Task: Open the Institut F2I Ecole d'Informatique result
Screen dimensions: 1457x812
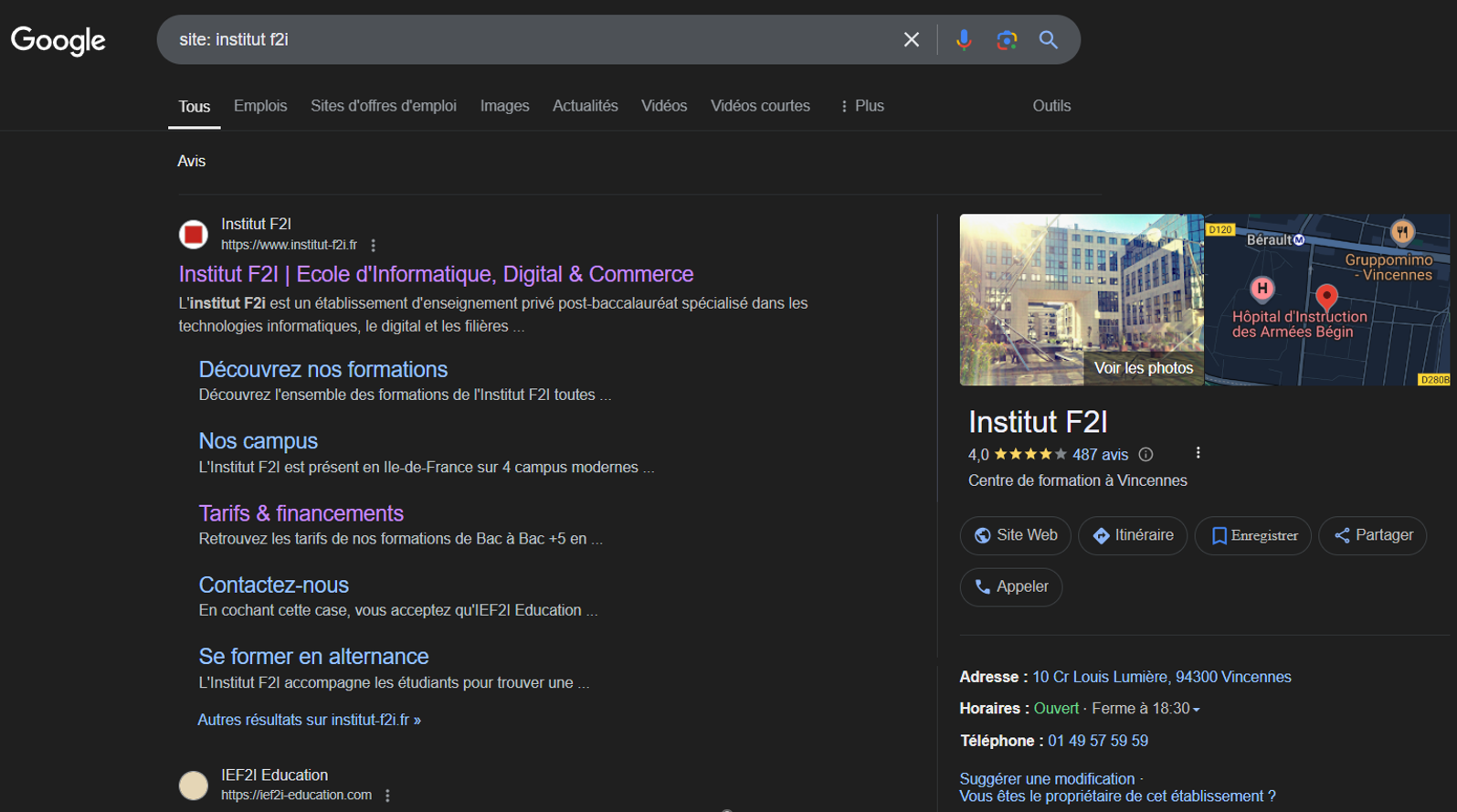Action: point(436,274)
